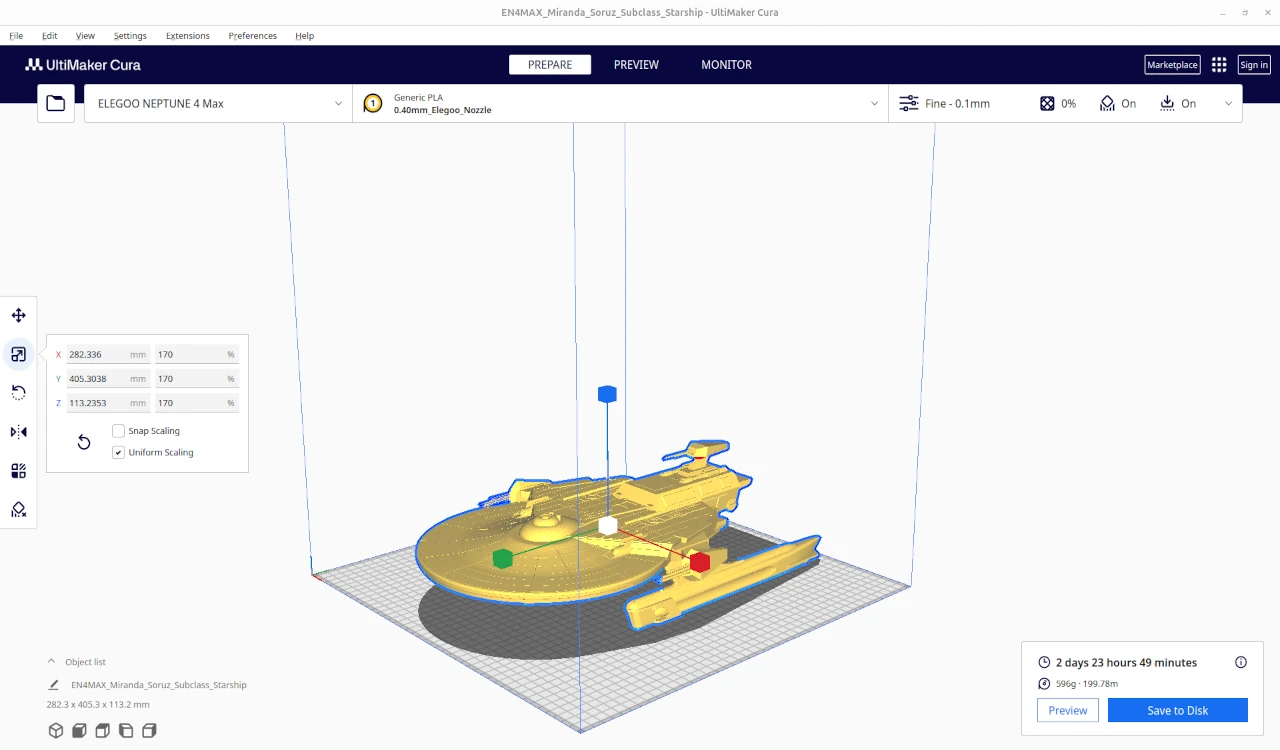Select the Support Blocker tool
The image size is (1280, 750).
(x=18, y=510)
